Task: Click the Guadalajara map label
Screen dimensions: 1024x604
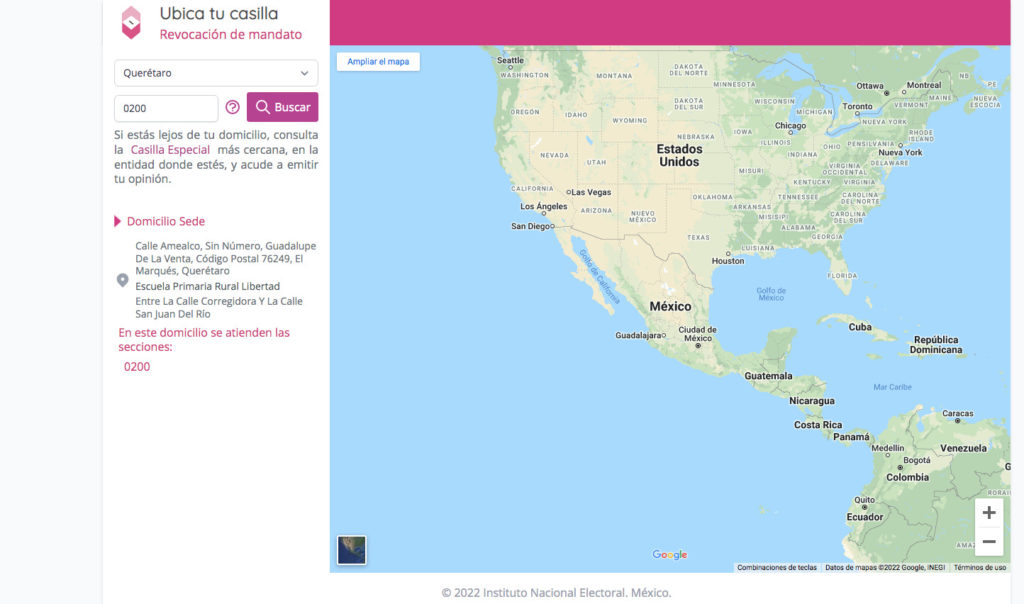Action: (x=638, y=335)
